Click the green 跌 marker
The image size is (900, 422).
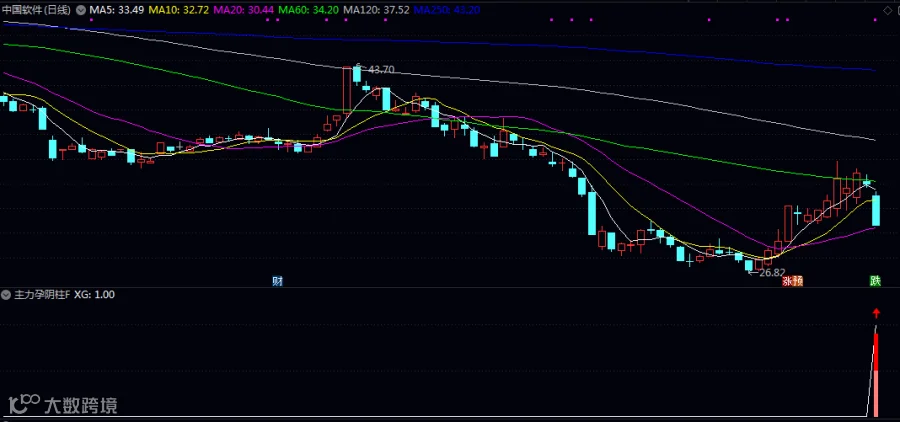point(875,281)
